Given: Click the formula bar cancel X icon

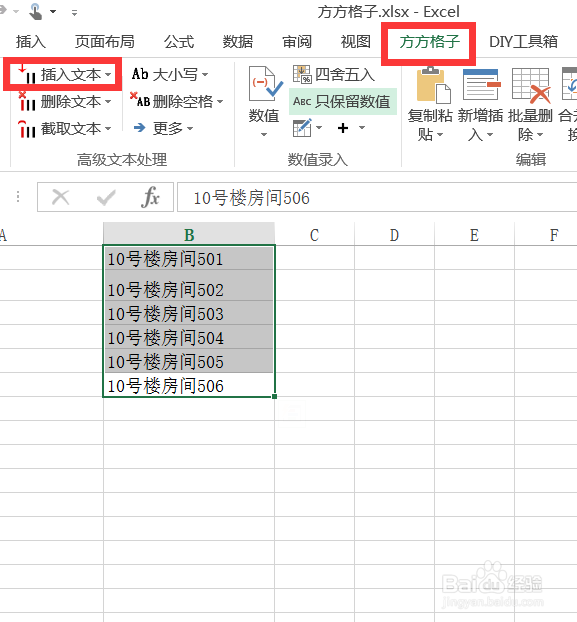Looking at the screenshot, I should (61, 197).
